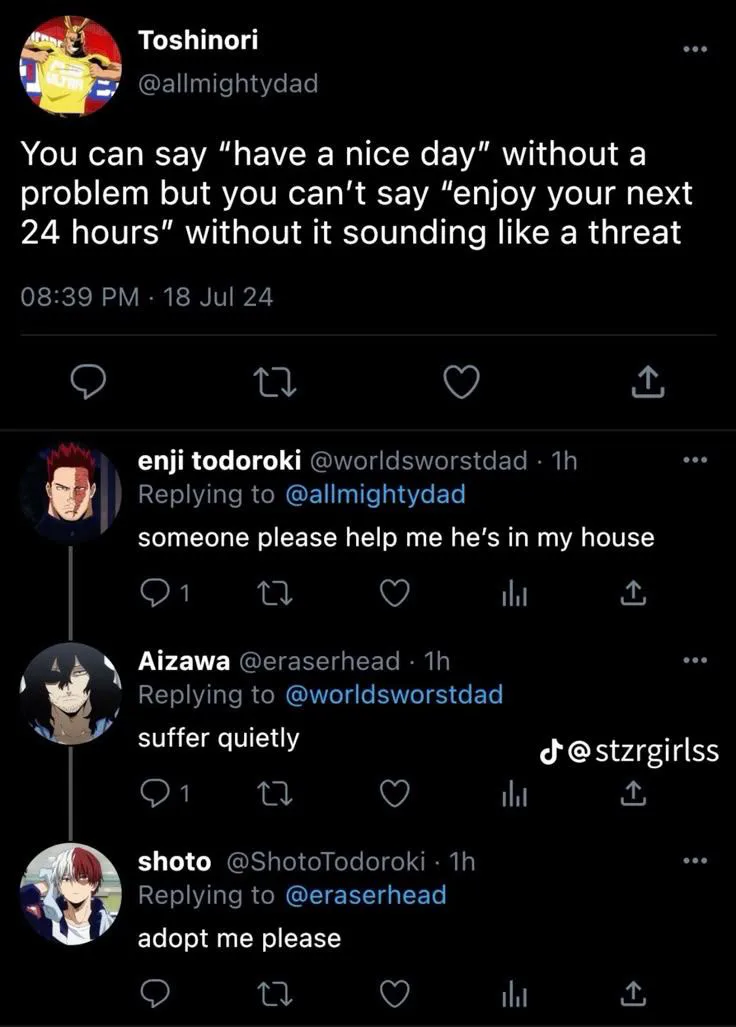
Task: Reply to shoto's 'adopt me please' tweet
Action: tap(153, 993)
